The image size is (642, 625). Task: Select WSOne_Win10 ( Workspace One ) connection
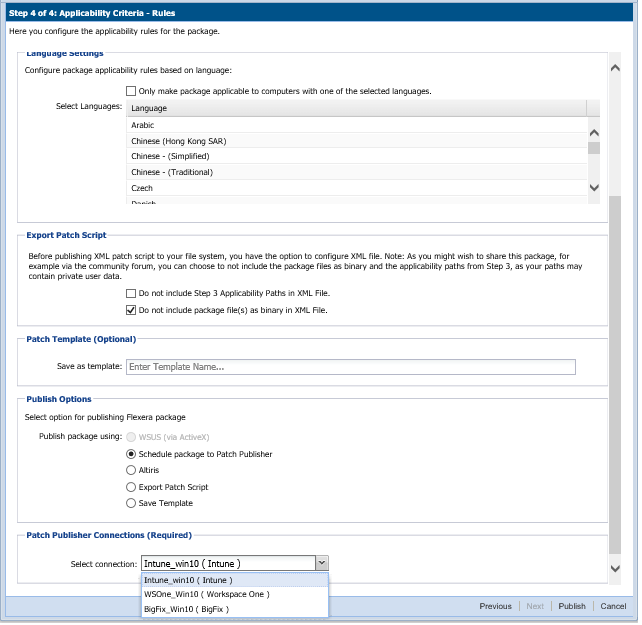point(206,594)
